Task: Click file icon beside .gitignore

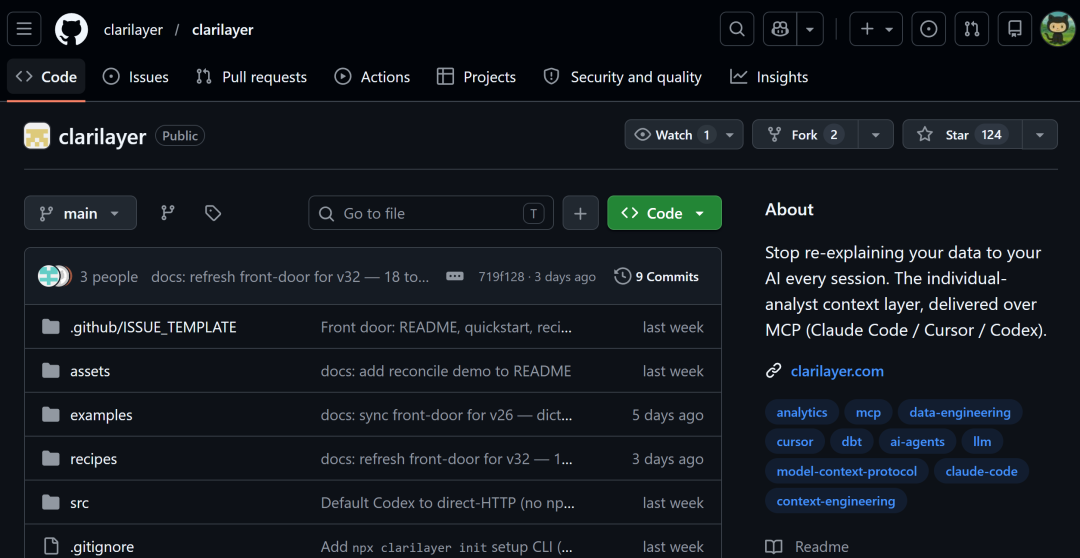Action: point(50,547)
